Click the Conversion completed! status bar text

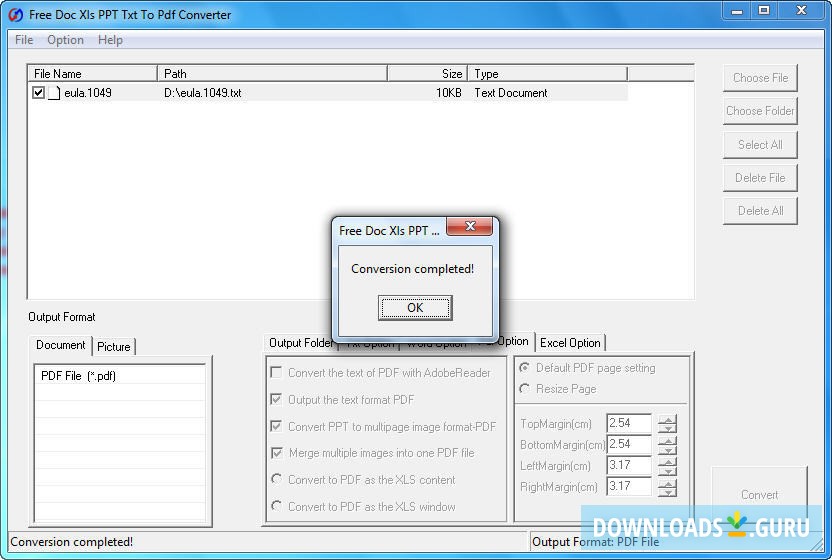[x=72, y=542]
